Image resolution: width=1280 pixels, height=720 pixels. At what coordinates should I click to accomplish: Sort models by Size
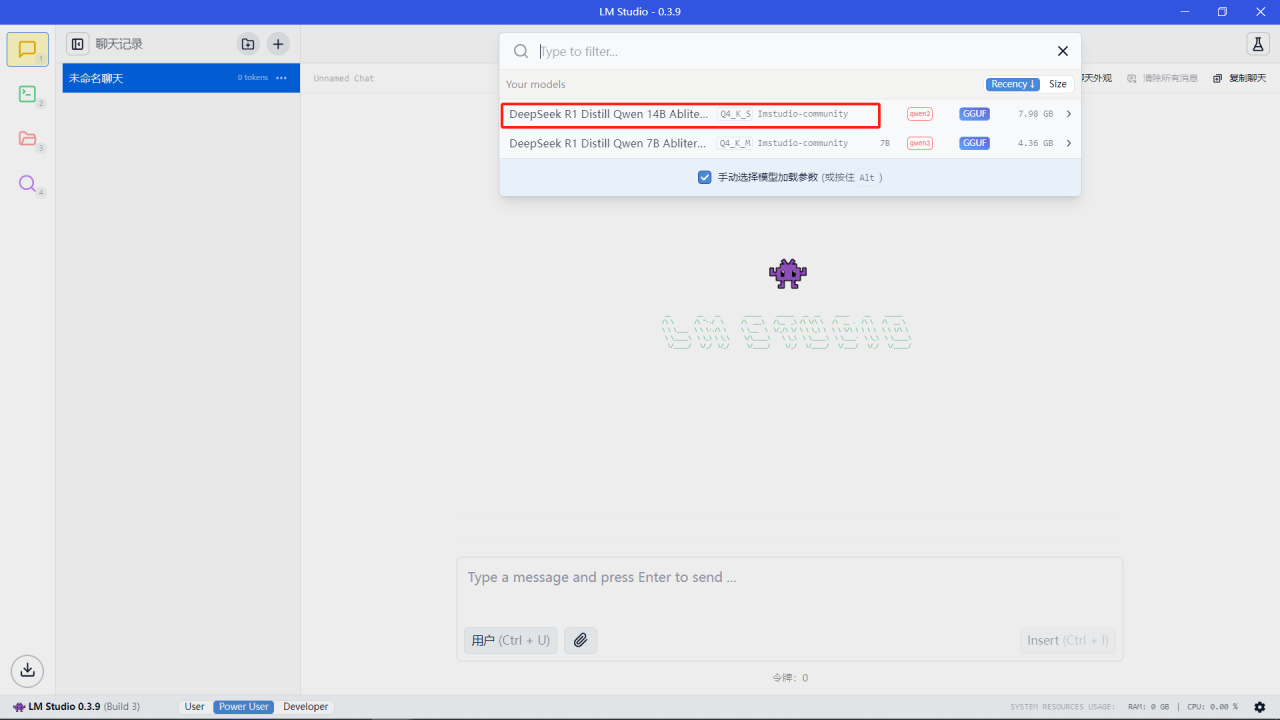[x=1057, y=84]
